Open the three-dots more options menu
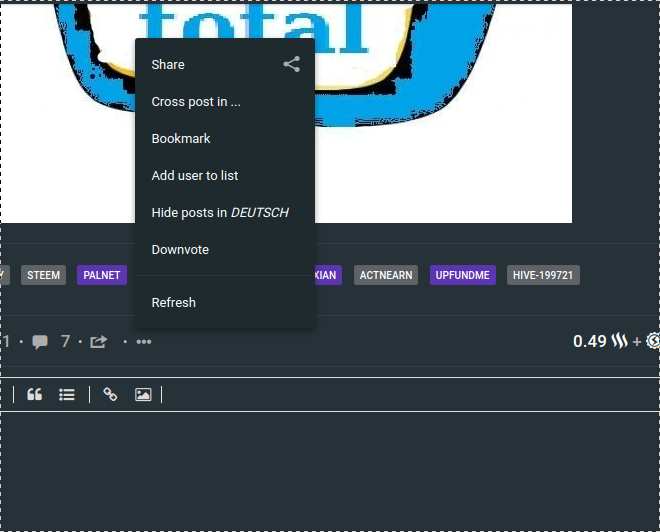This screenshot has width=660, height=532. point(144,342)
